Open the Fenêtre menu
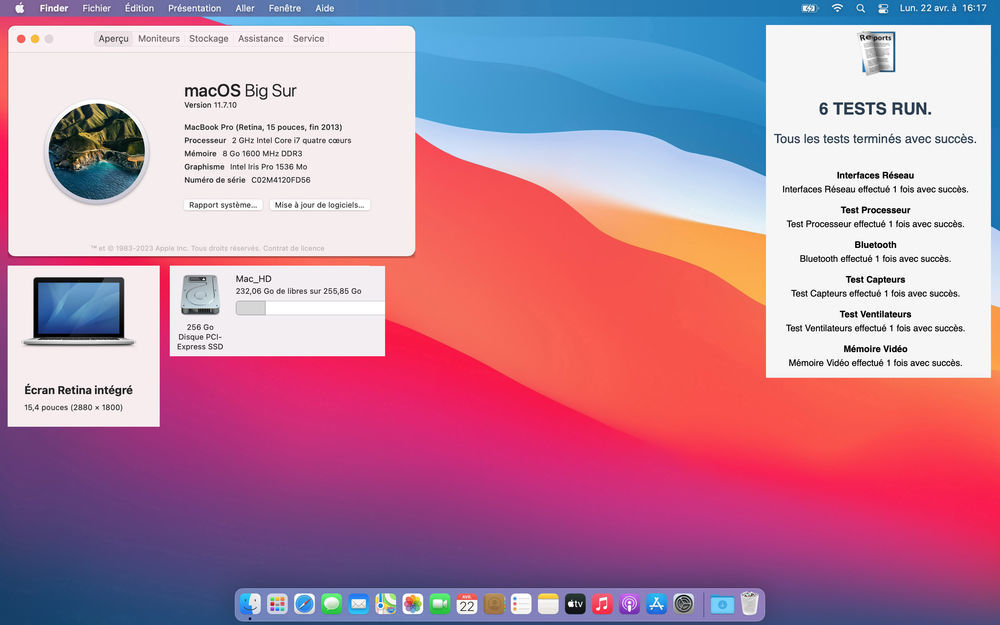The image size is (1000, 625). click(x=285, y=8)
